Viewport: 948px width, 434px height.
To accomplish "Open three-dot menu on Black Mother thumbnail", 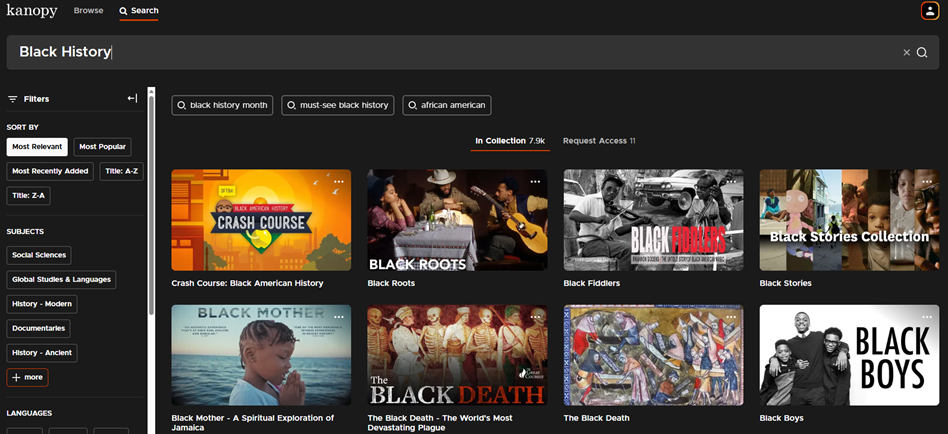I will 339,317.
